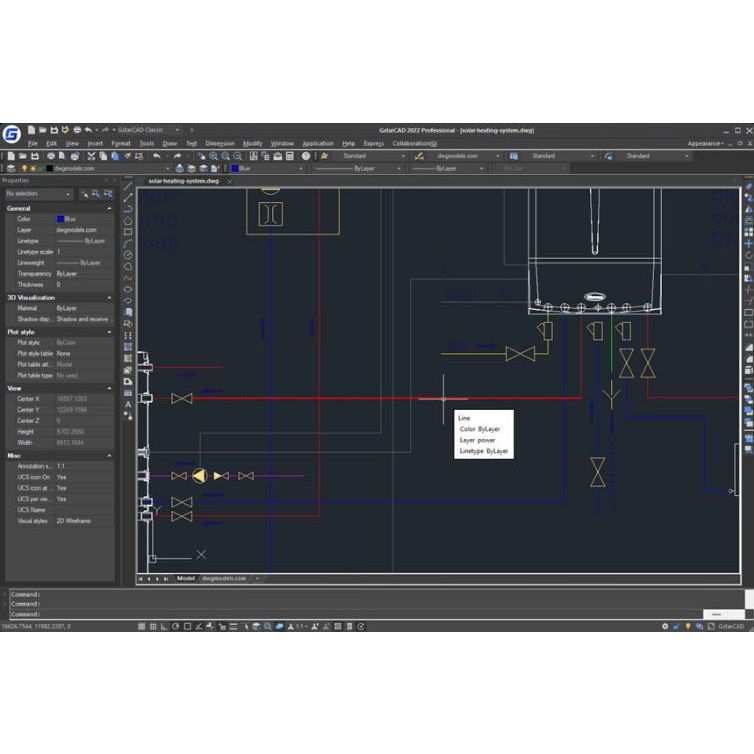Viewport: 754px width, 754px height.
Task: Collapse the 3D Visualization section
Action: 109,298
